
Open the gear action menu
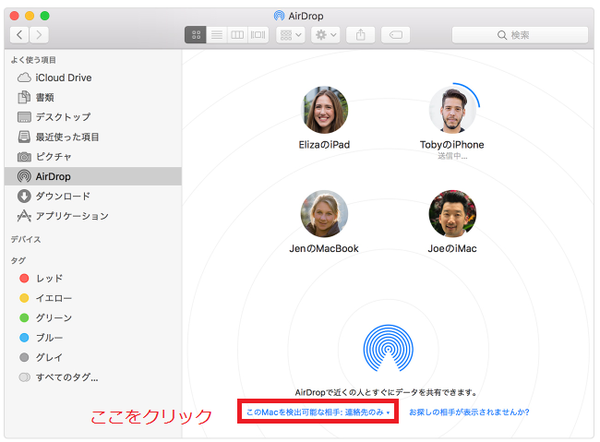click(325, 34)
